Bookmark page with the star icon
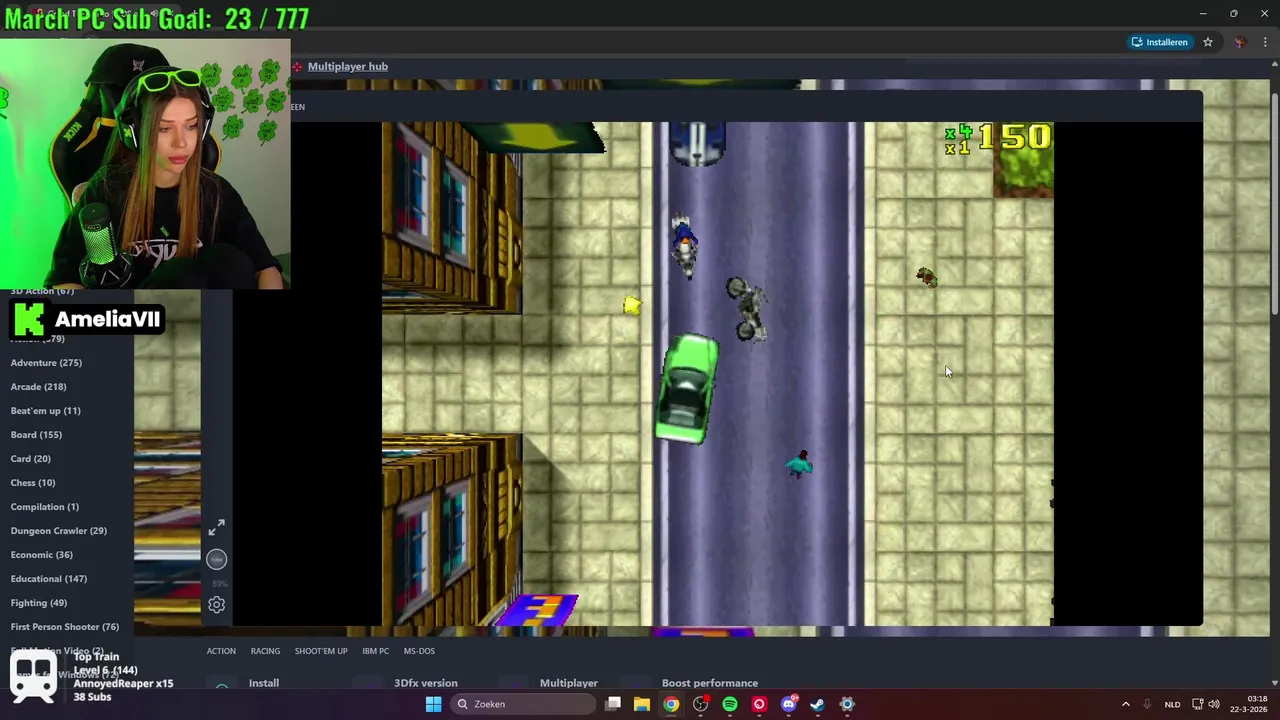 click(x=1208, y=42)
